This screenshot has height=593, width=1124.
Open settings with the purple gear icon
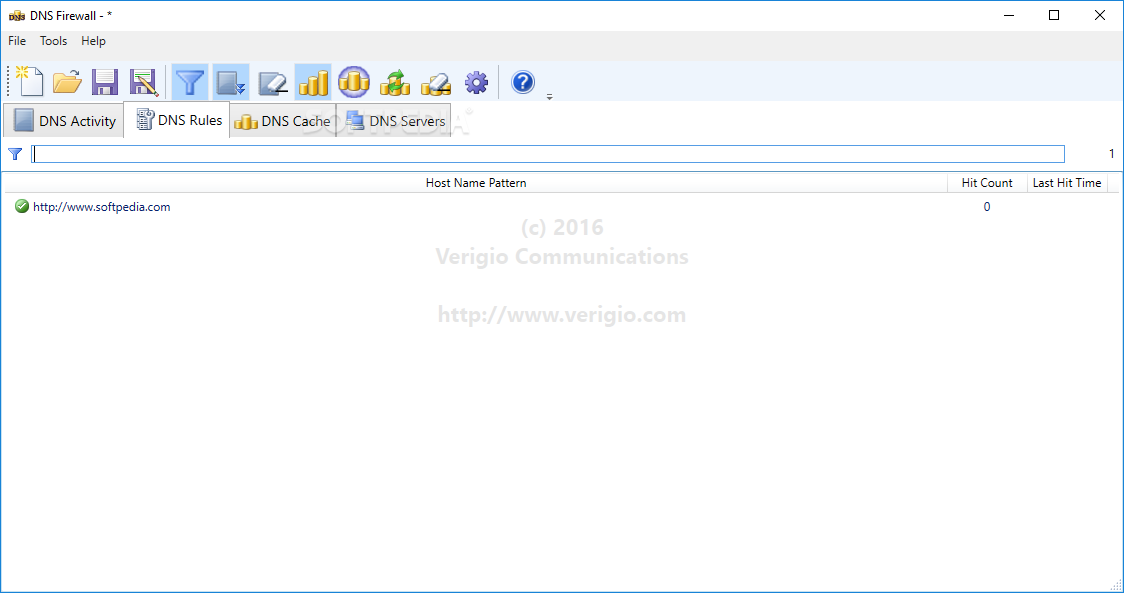point(477,82)
